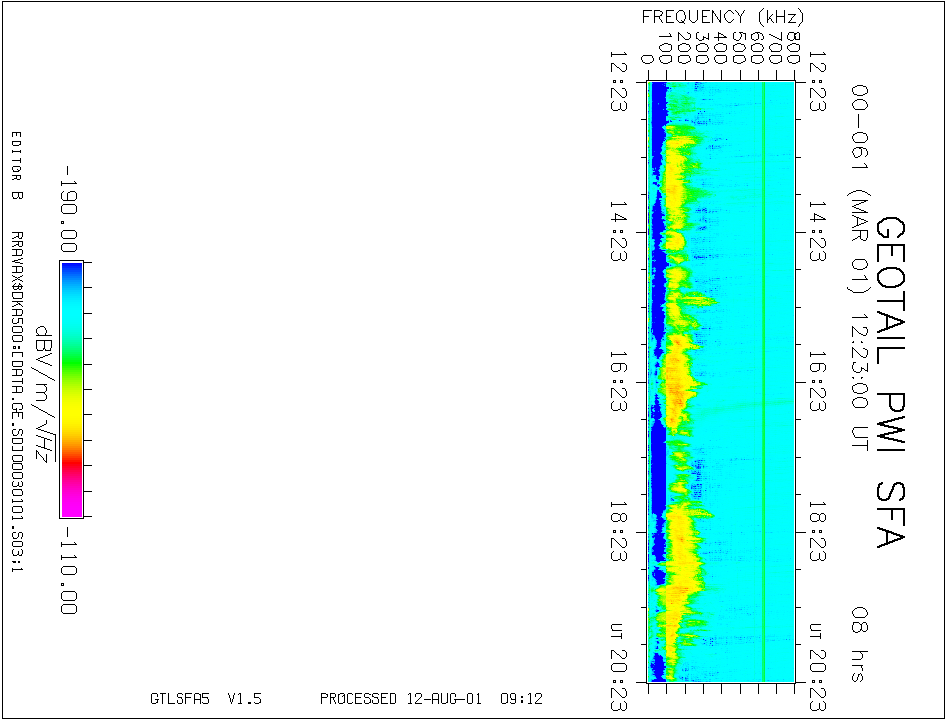Click the GTLSFA5 V1.5 version text
This screenshot has width=945, height=720.
pyautogui.click(x=206, y=699)
